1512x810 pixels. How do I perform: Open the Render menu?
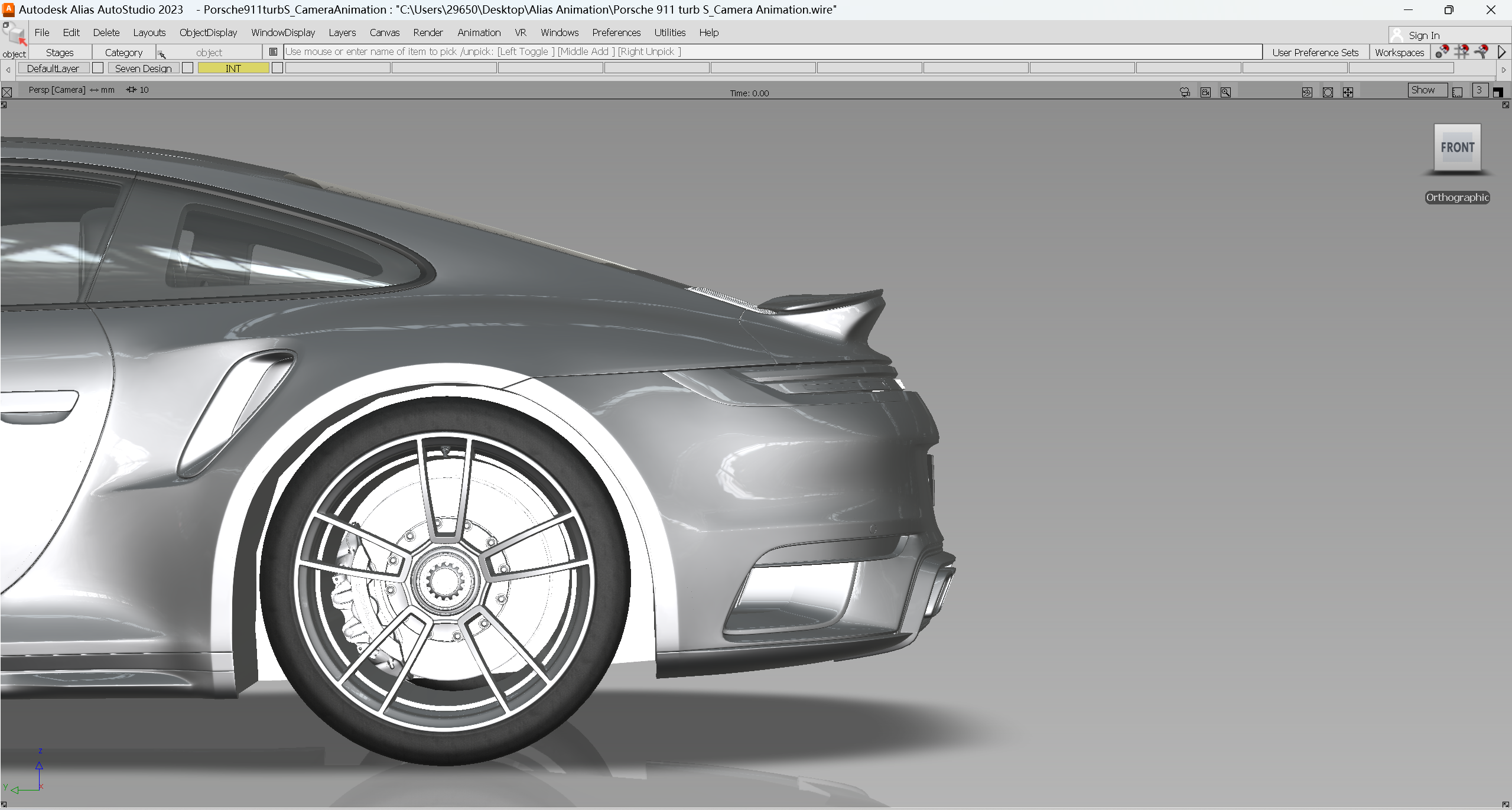click(x=427, y=32)
